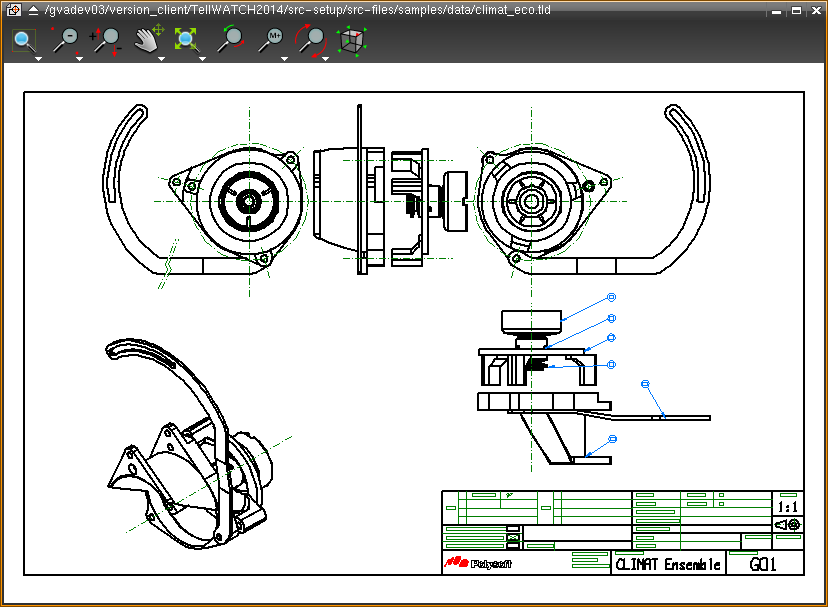Select the zoom window magnifier tool

(x=24, y=41)
